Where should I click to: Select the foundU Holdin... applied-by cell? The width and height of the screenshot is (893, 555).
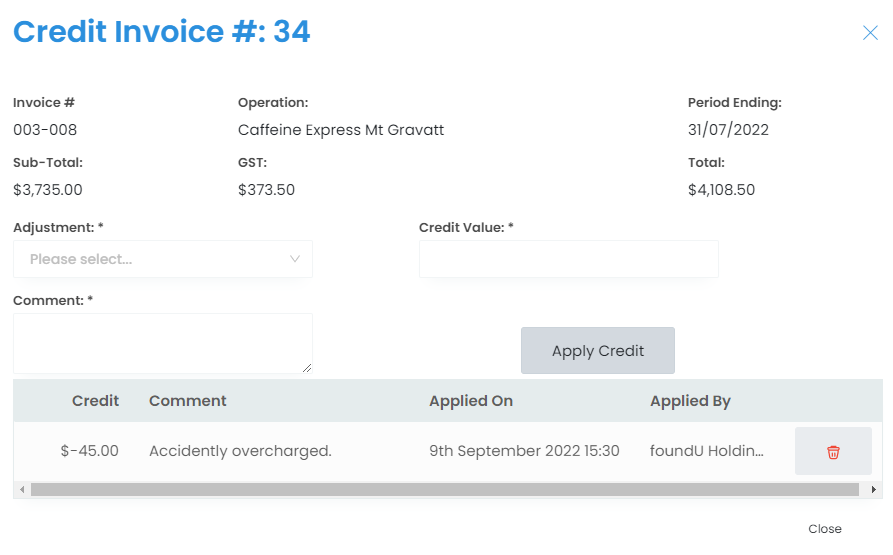pyautogui.click(x=706, y=451)
